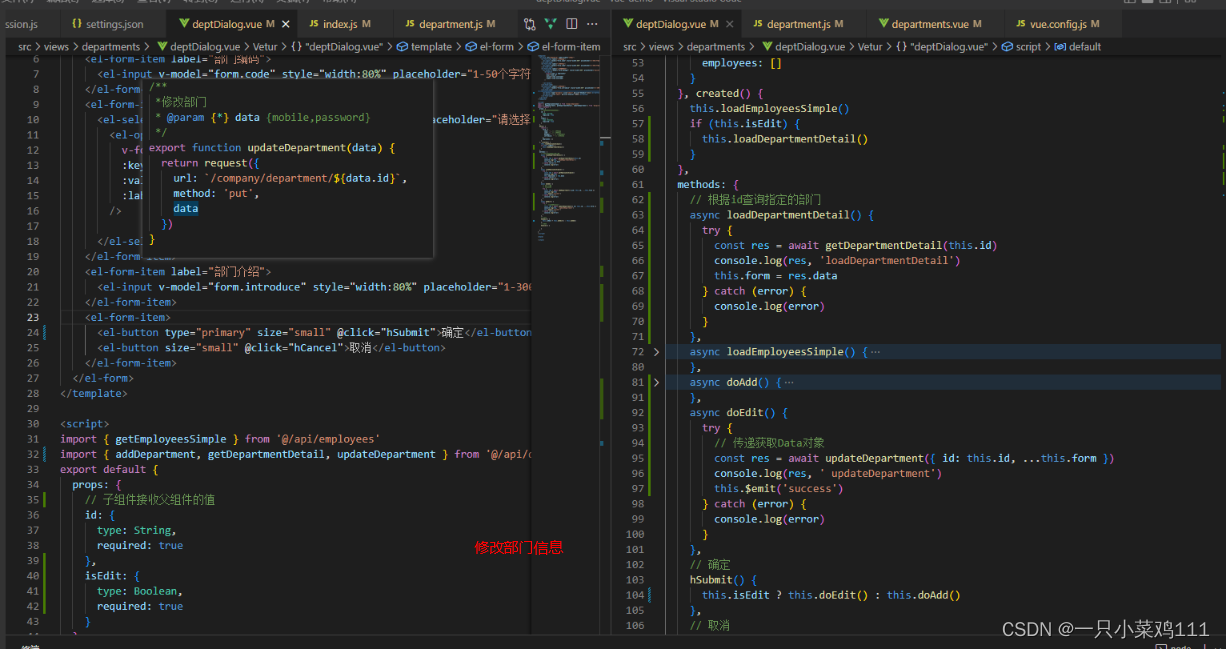Click 'this.loadEmployeesSimple()' on line 56
Image resolution: width=1226 pixels, height=649 pixels.
(x=770, y=108)
